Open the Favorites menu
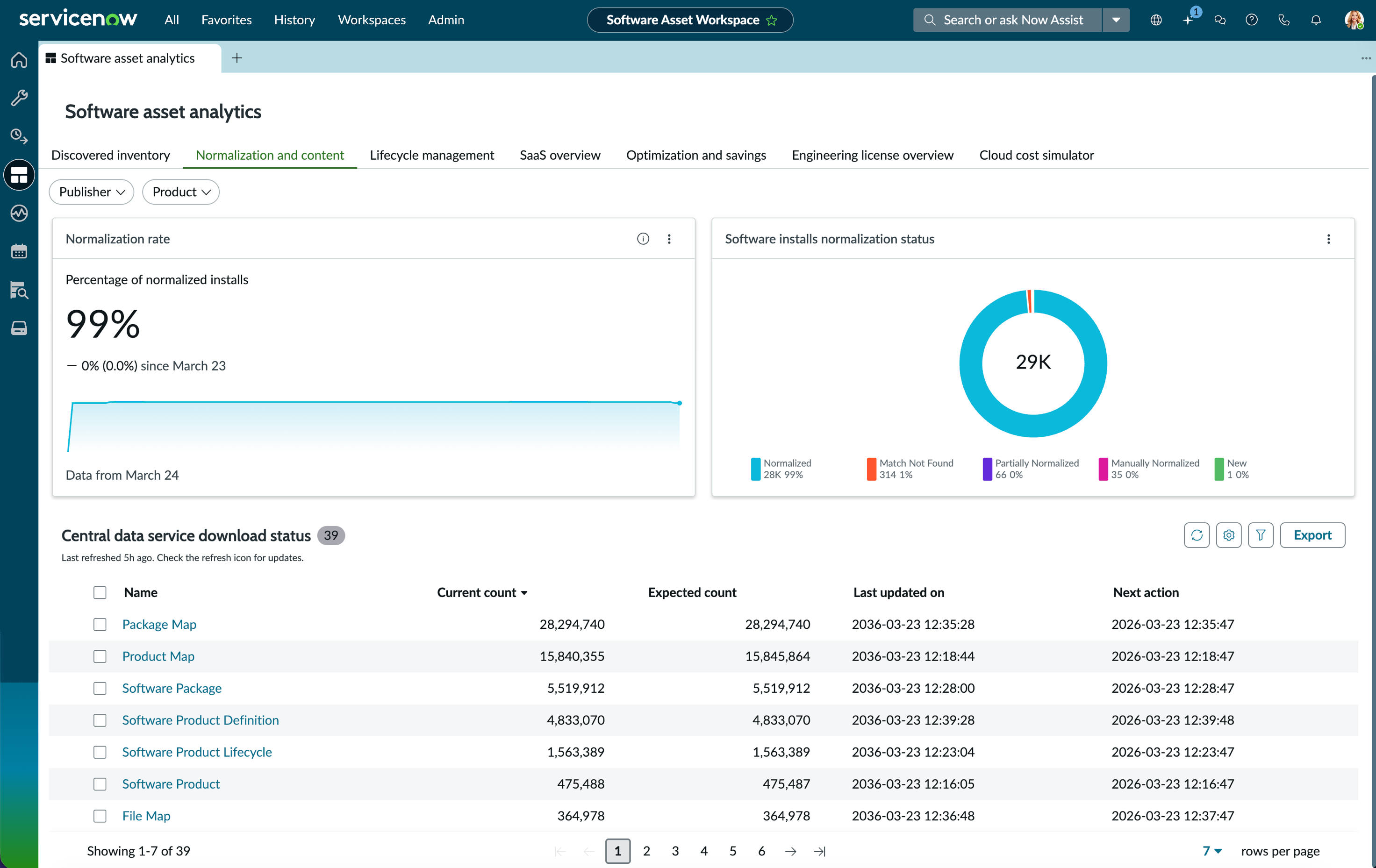 pyautogui.click(x=226, y=20)
